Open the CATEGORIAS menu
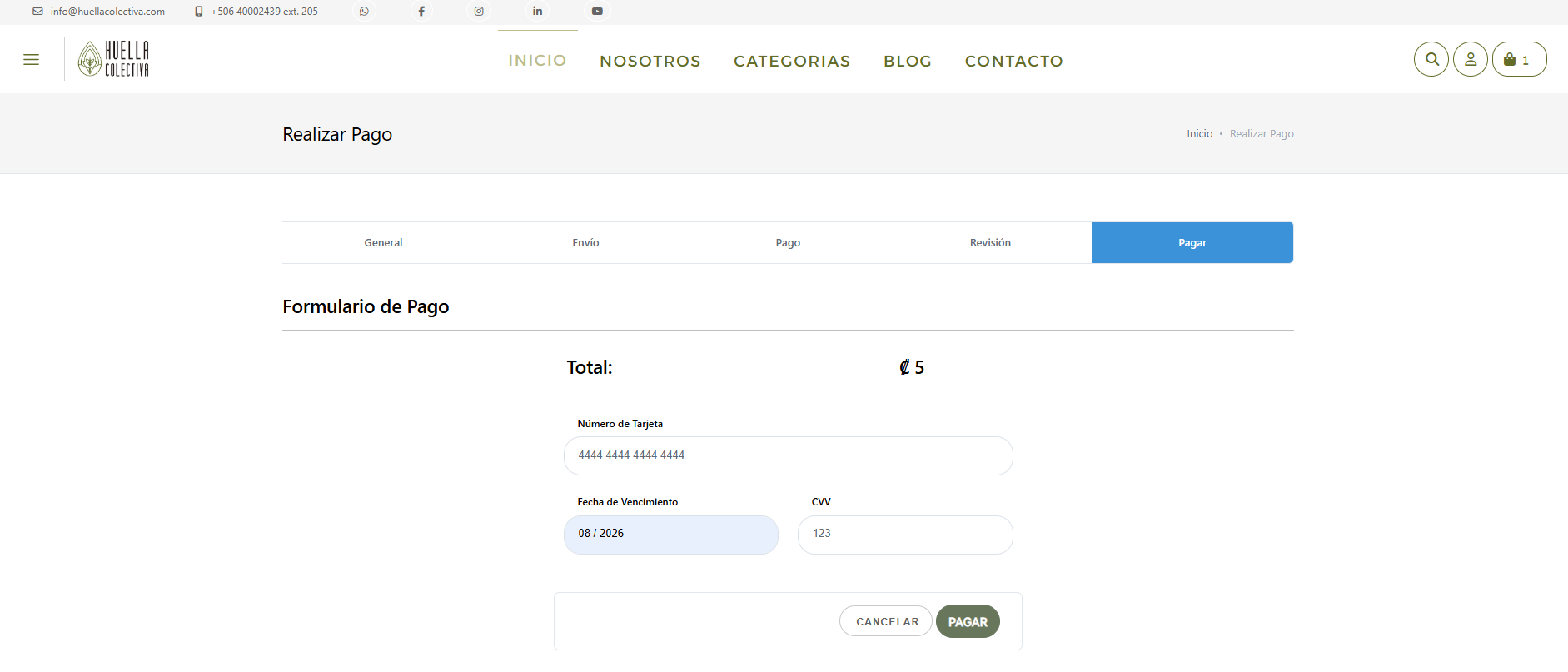 [x=792, y=61]
